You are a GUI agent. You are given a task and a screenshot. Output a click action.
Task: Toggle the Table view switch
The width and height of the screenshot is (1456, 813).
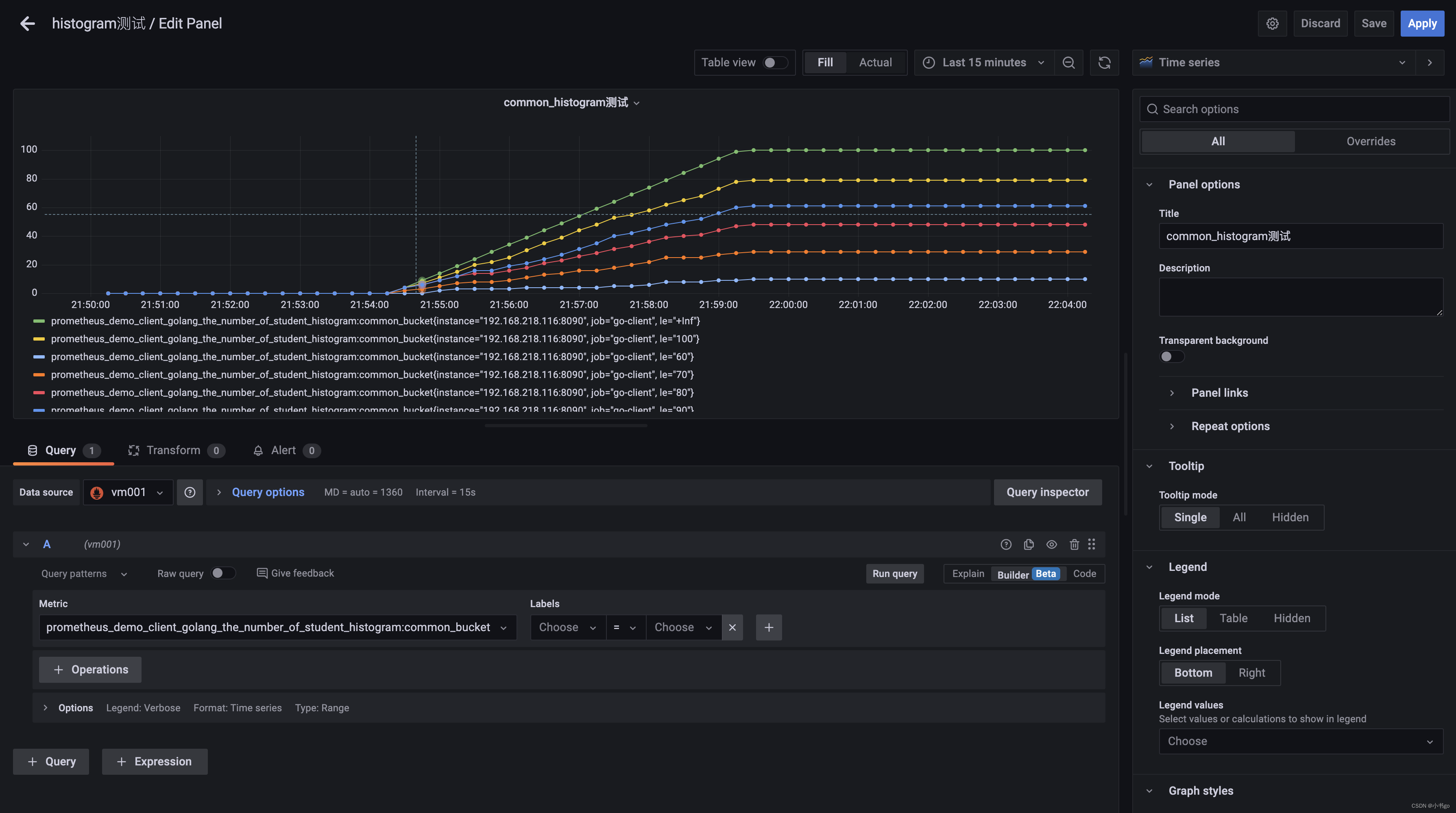(775, 63)
